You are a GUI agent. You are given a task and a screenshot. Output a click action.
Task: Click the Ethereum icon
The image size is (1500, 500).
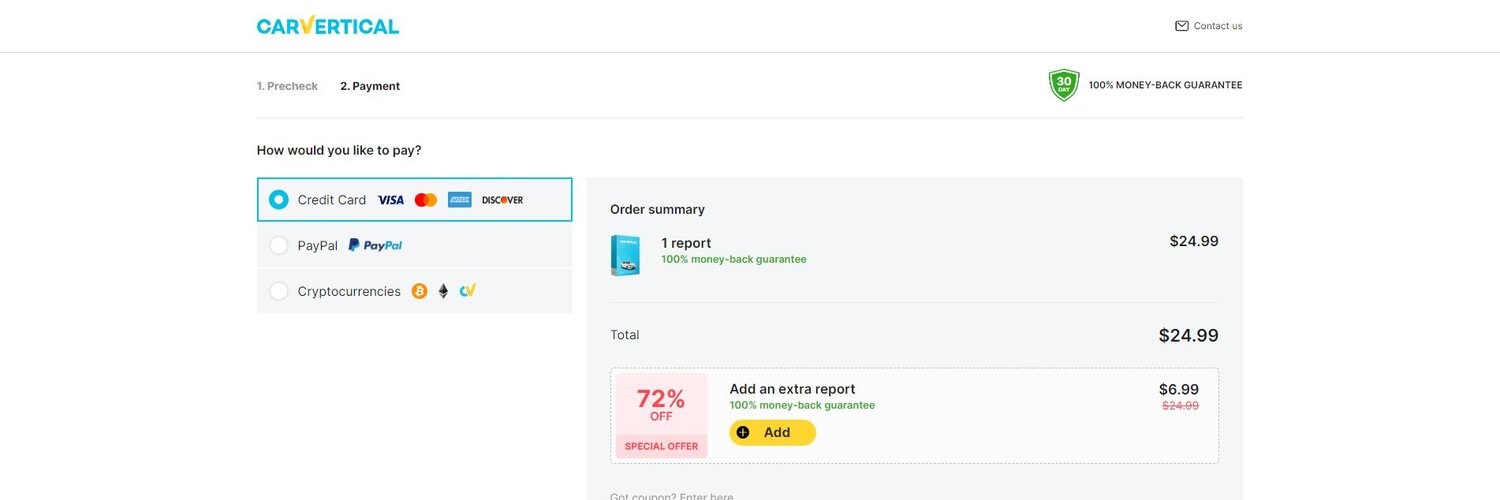pyautogui.click(x=443, y=291)
